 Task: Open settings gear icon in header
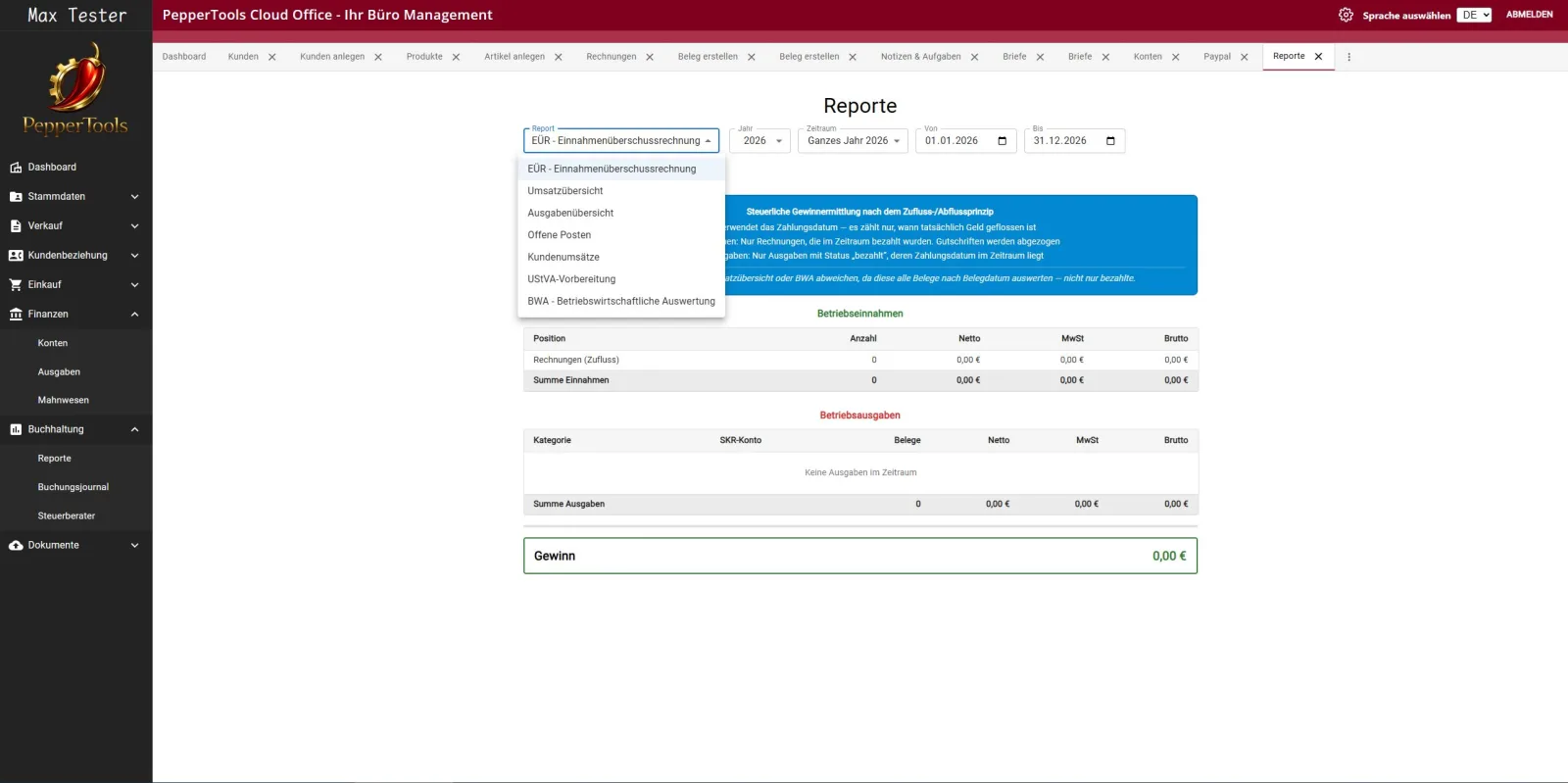(1346, 15)
